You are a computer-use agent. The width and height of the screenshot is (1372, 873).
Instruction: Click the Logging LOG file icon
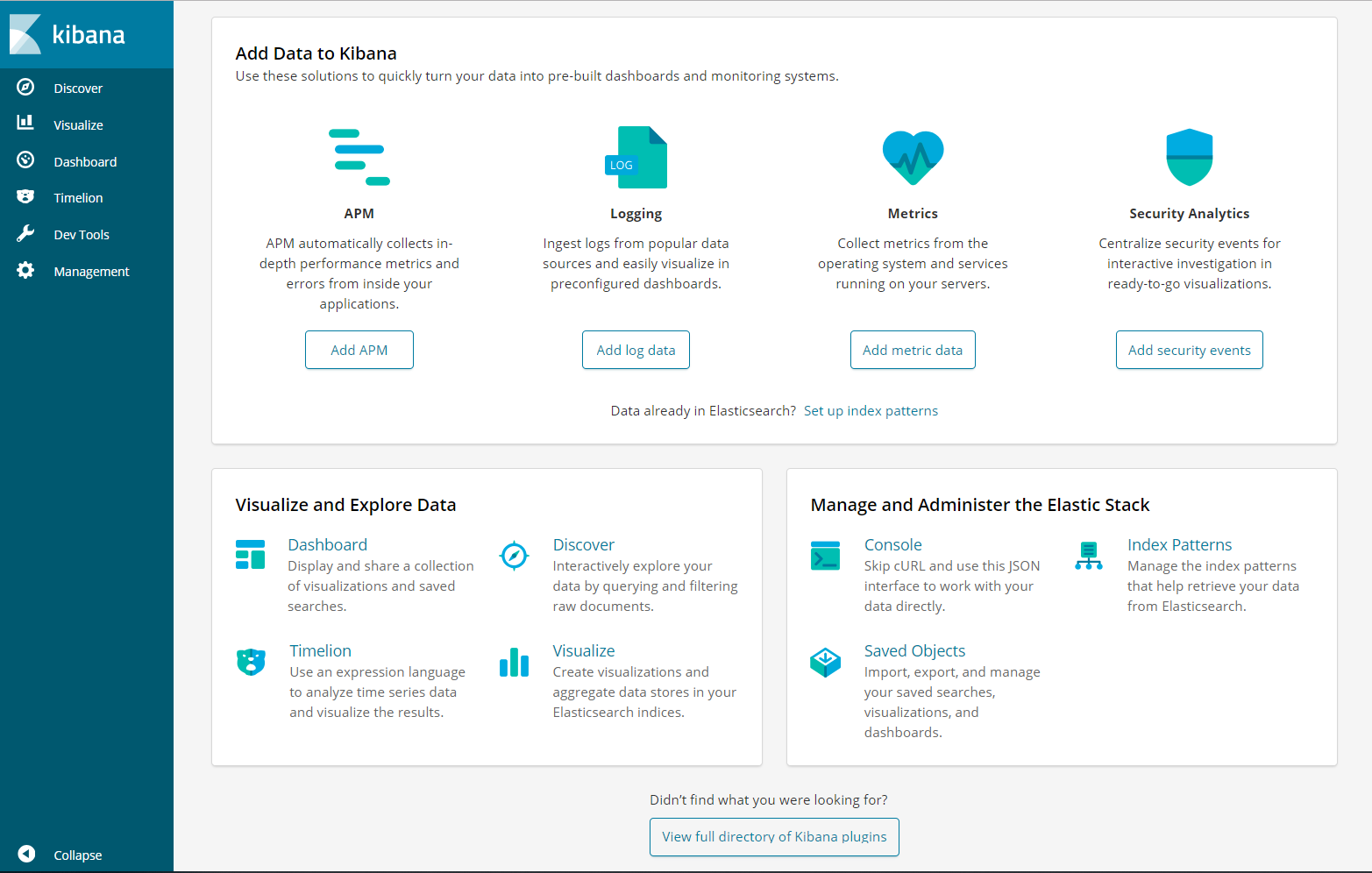(636, 158)
